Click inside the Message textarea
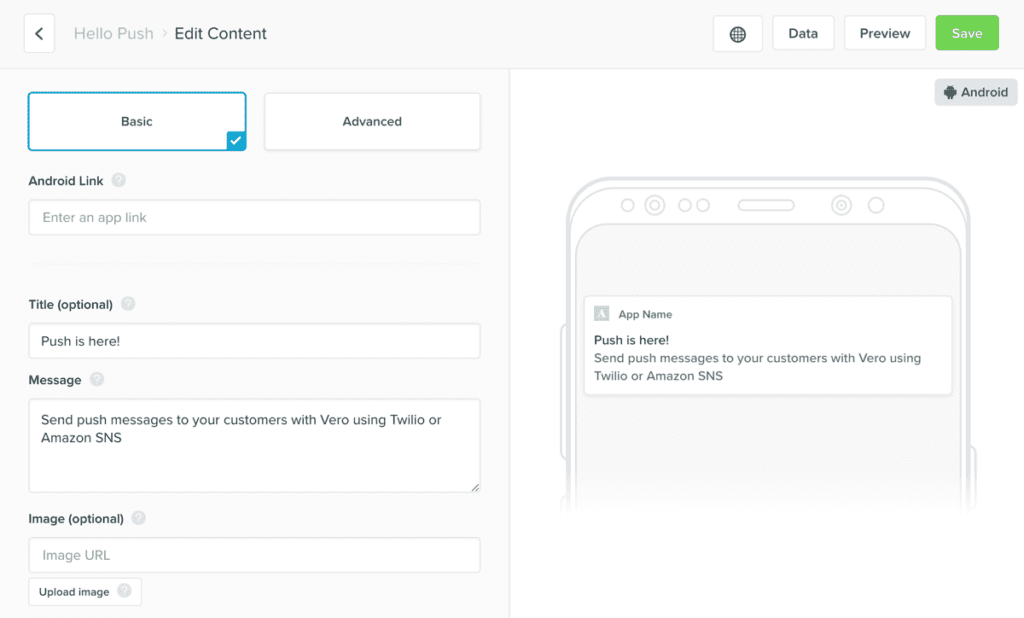The height and width of the screenshot is (618, 1024). tap(254, 445)
